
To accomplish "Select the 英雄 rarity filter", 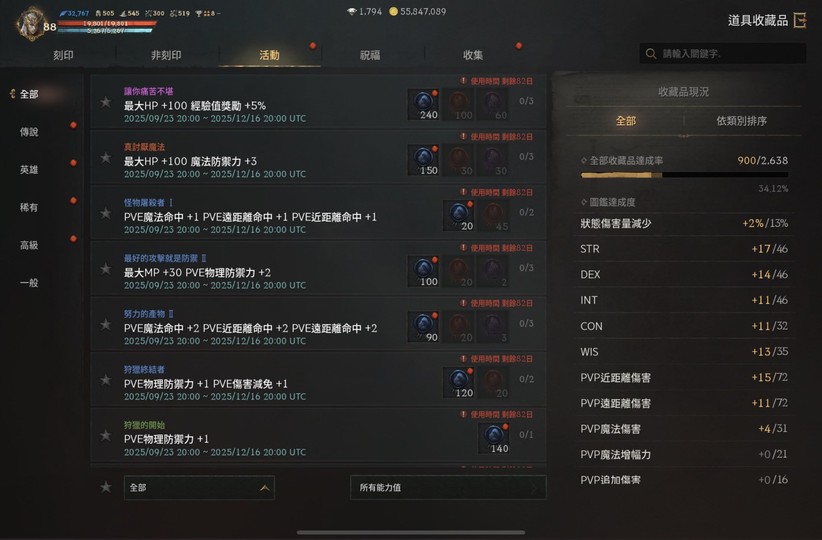I will click(x=29, y=170).
